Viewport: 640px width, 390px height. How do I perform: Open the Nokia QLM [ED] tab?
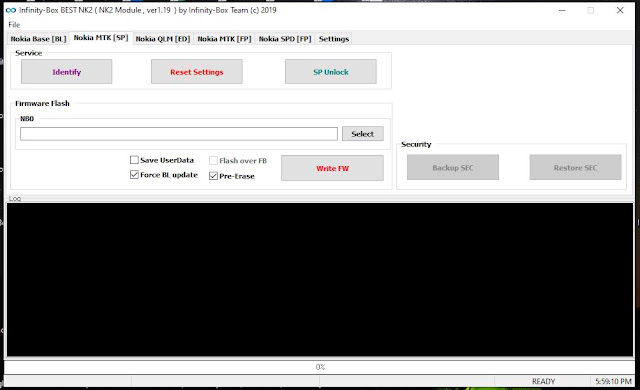(163, 39)
